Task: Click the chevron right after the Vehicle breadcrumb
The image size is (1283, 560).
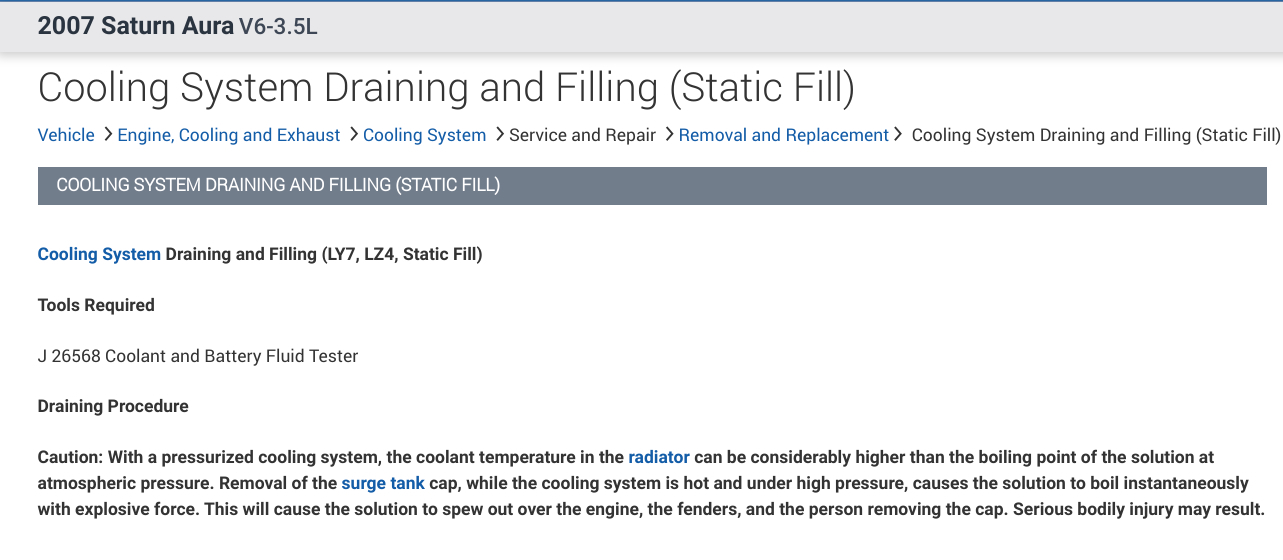Action: click(x=108, y=134)
